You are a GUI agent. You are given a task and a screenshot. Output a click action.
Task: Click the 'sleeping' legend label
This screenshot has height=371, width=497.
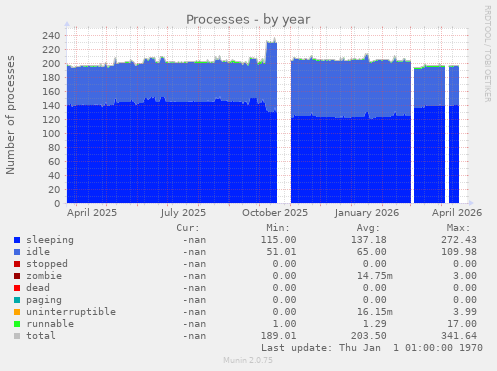coord(50,240)
